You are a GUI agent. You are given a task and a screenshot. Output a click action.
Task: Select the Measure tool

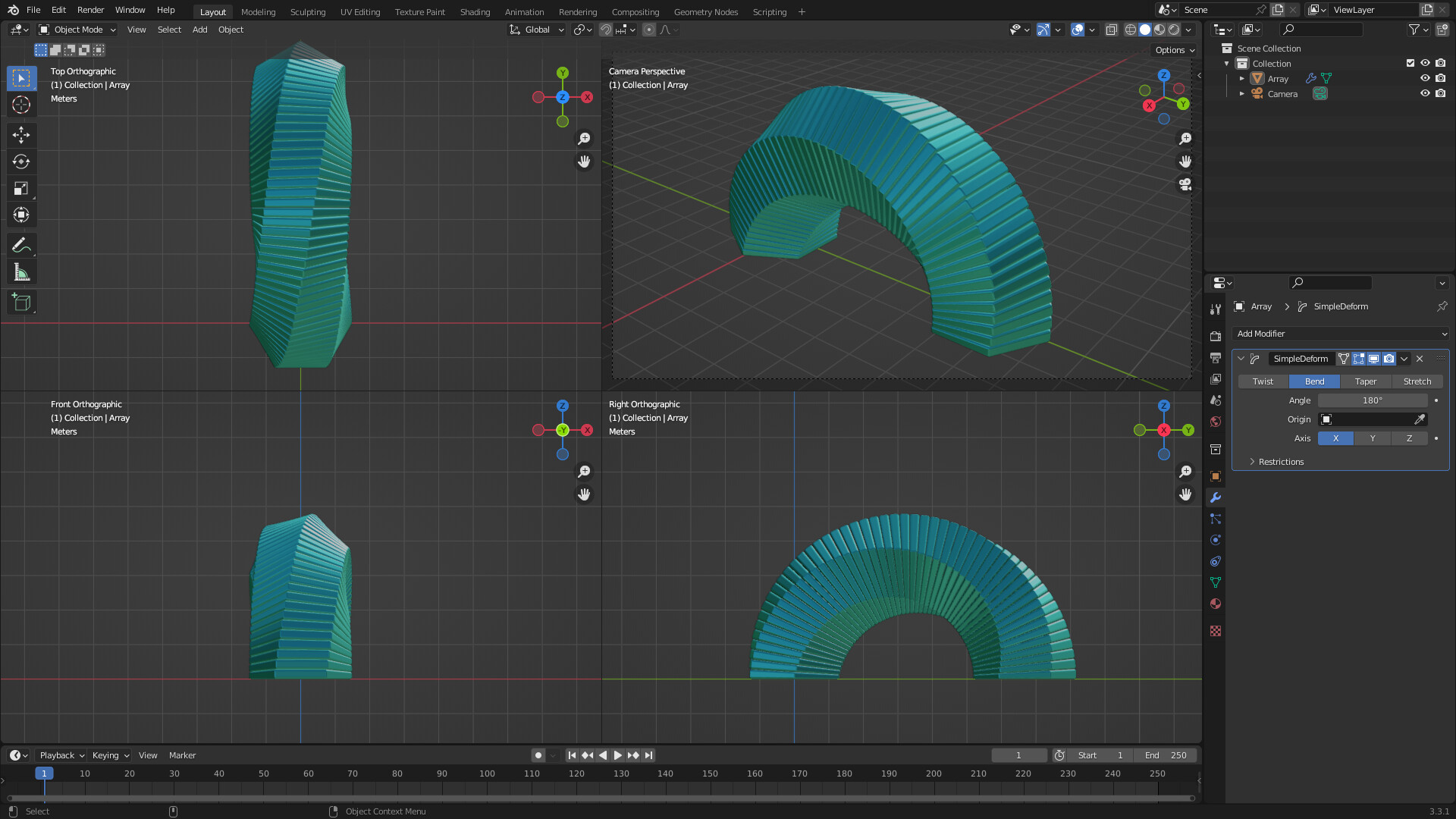[21, 272]
